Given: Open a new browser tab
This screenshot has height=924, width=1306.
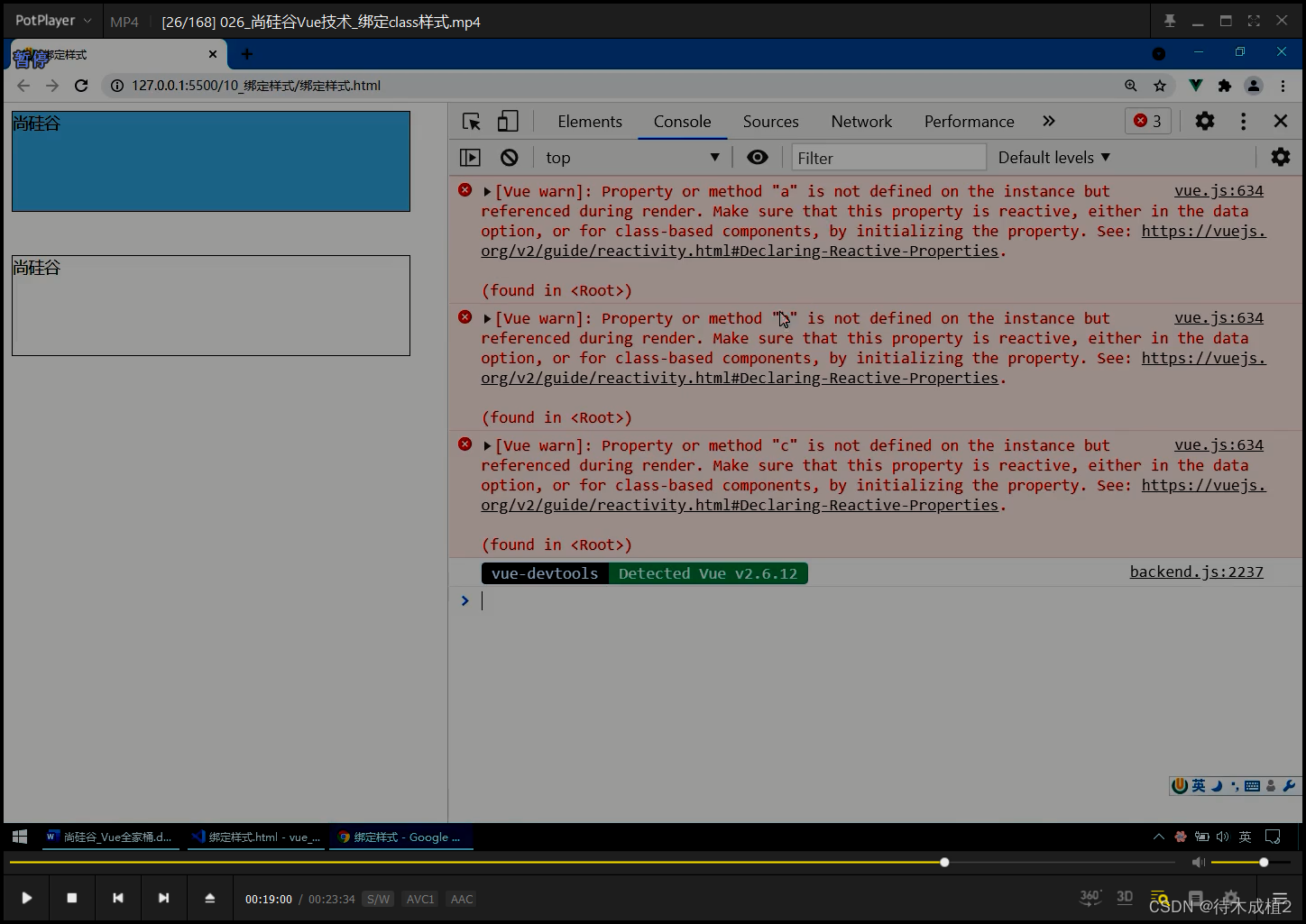Looking at the screenshot, I should pos(246,54).
